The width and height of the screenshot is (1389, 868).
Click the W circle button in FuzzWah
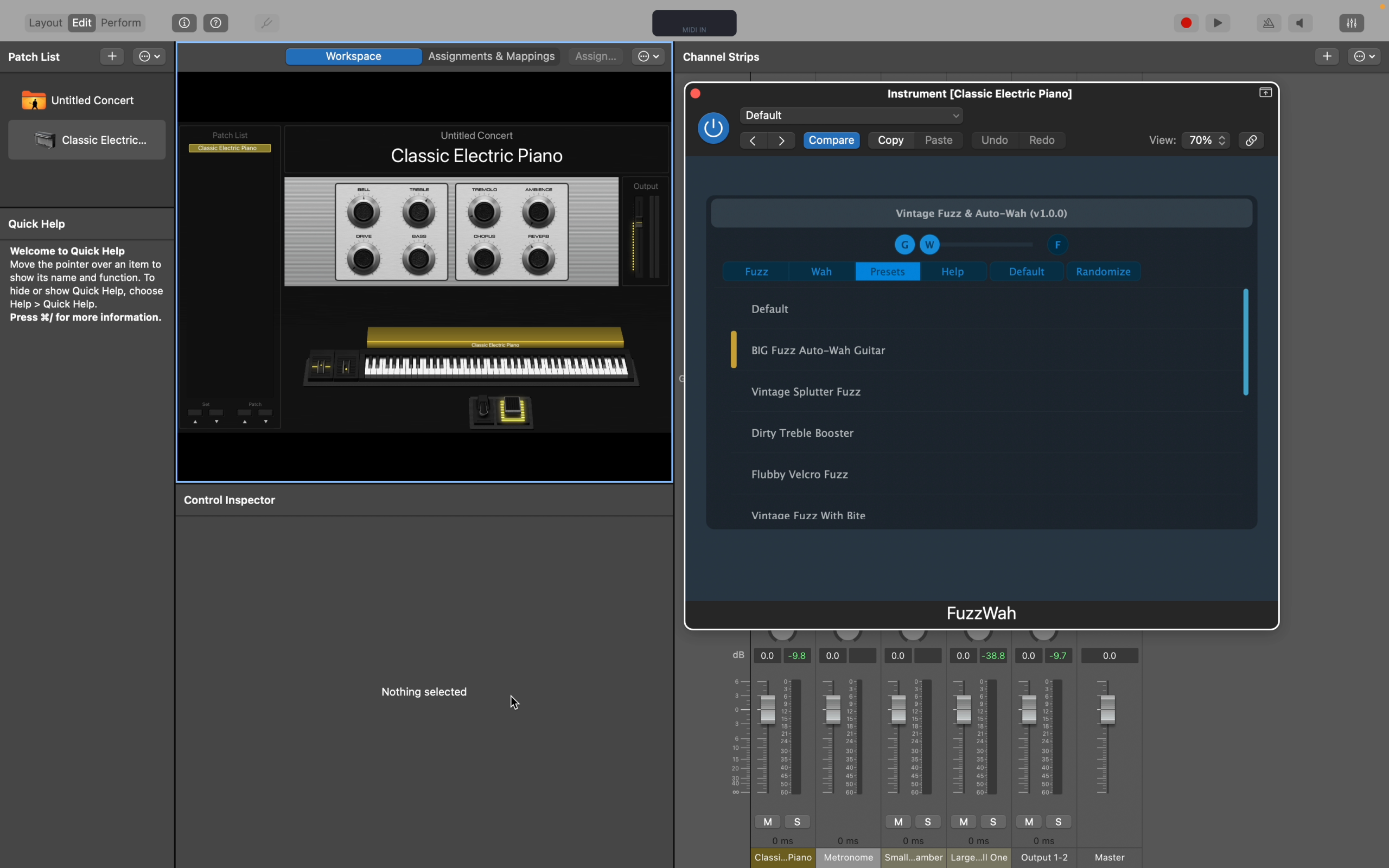tap(930, 245)
